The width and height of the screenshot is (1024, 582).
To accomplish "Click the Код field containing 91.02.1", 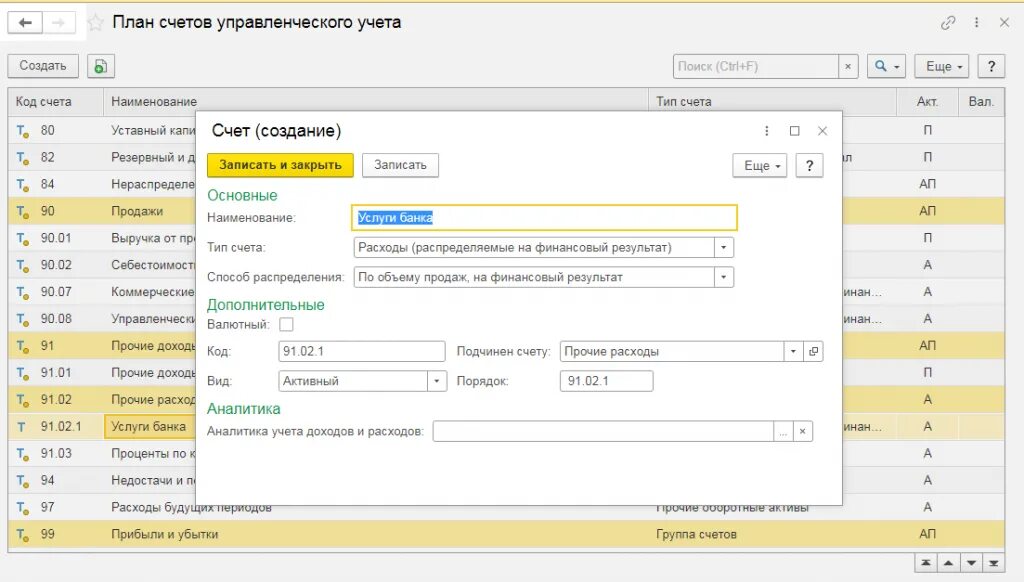I will pos(362,351).
